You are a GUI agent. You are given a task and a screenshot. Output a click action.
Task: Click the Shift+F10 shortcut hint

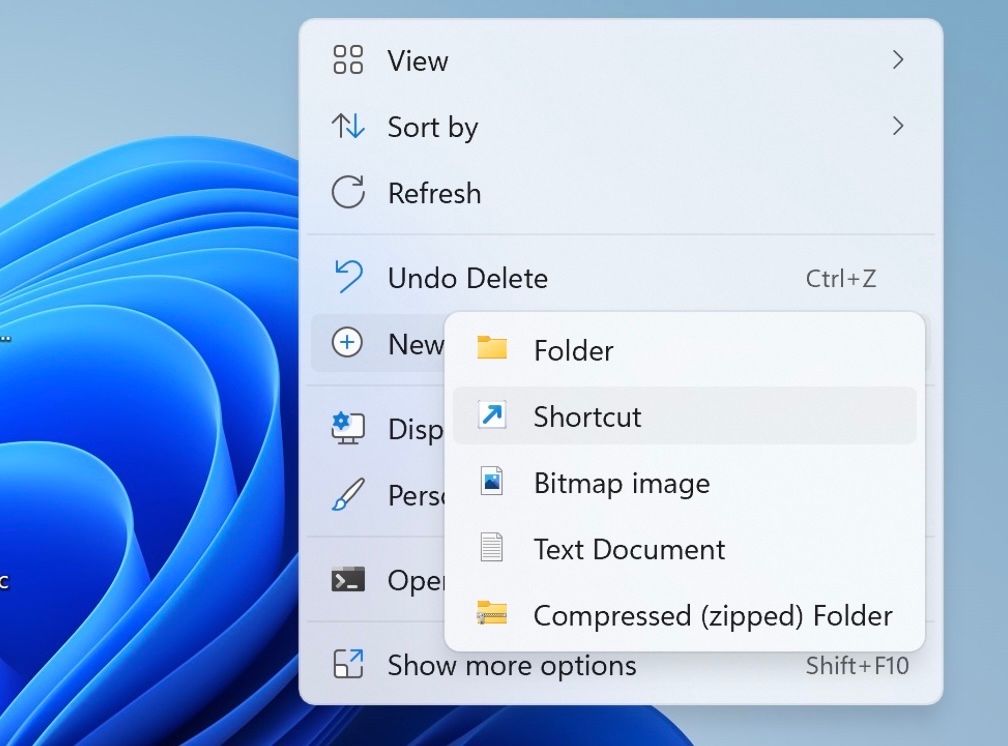[x=858, y=666]
